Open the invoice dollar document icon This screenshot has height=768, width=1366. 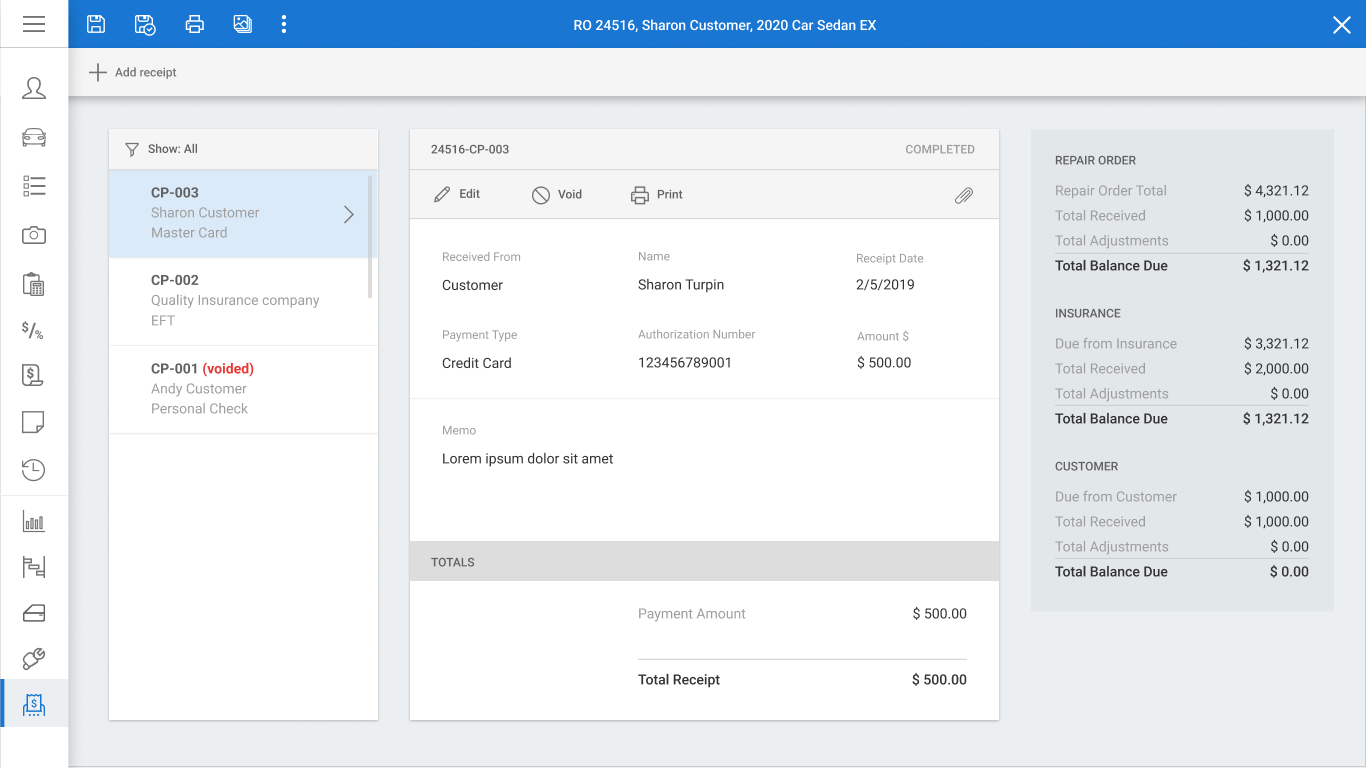click(x=33, y=375)
